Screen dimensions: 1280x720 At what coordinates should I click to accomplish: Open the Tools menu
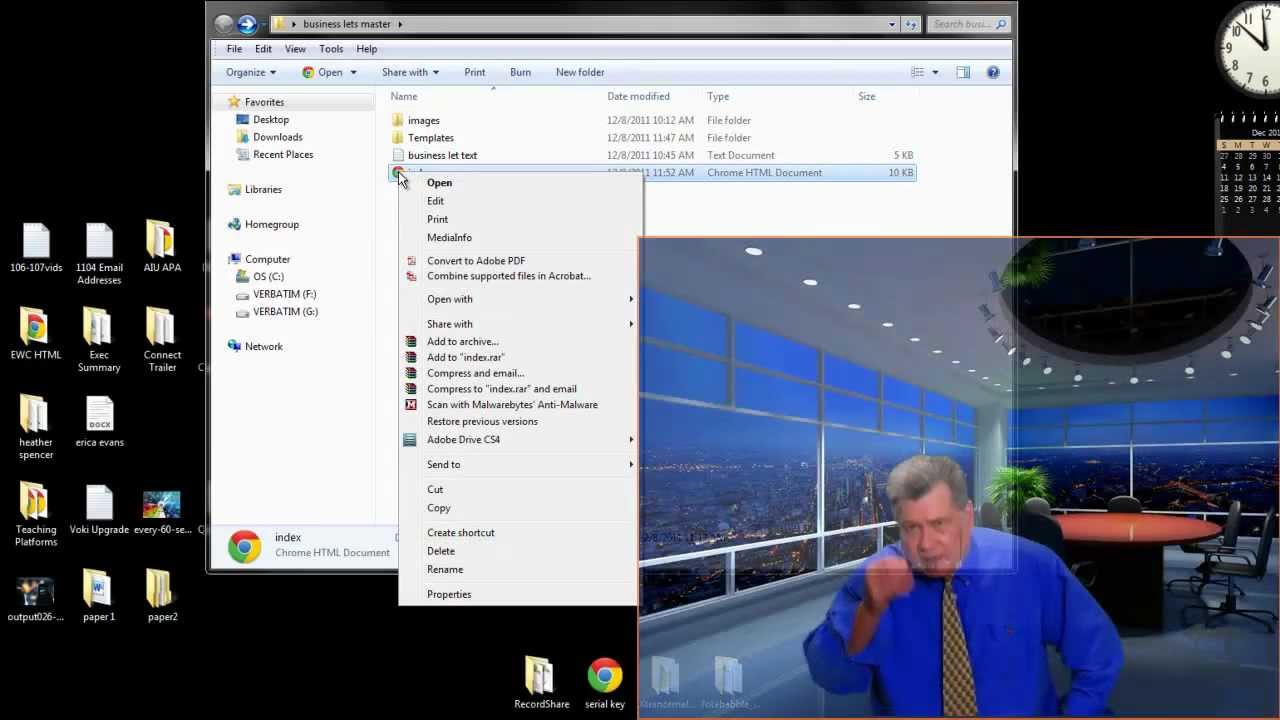click(x=331, y=49)
